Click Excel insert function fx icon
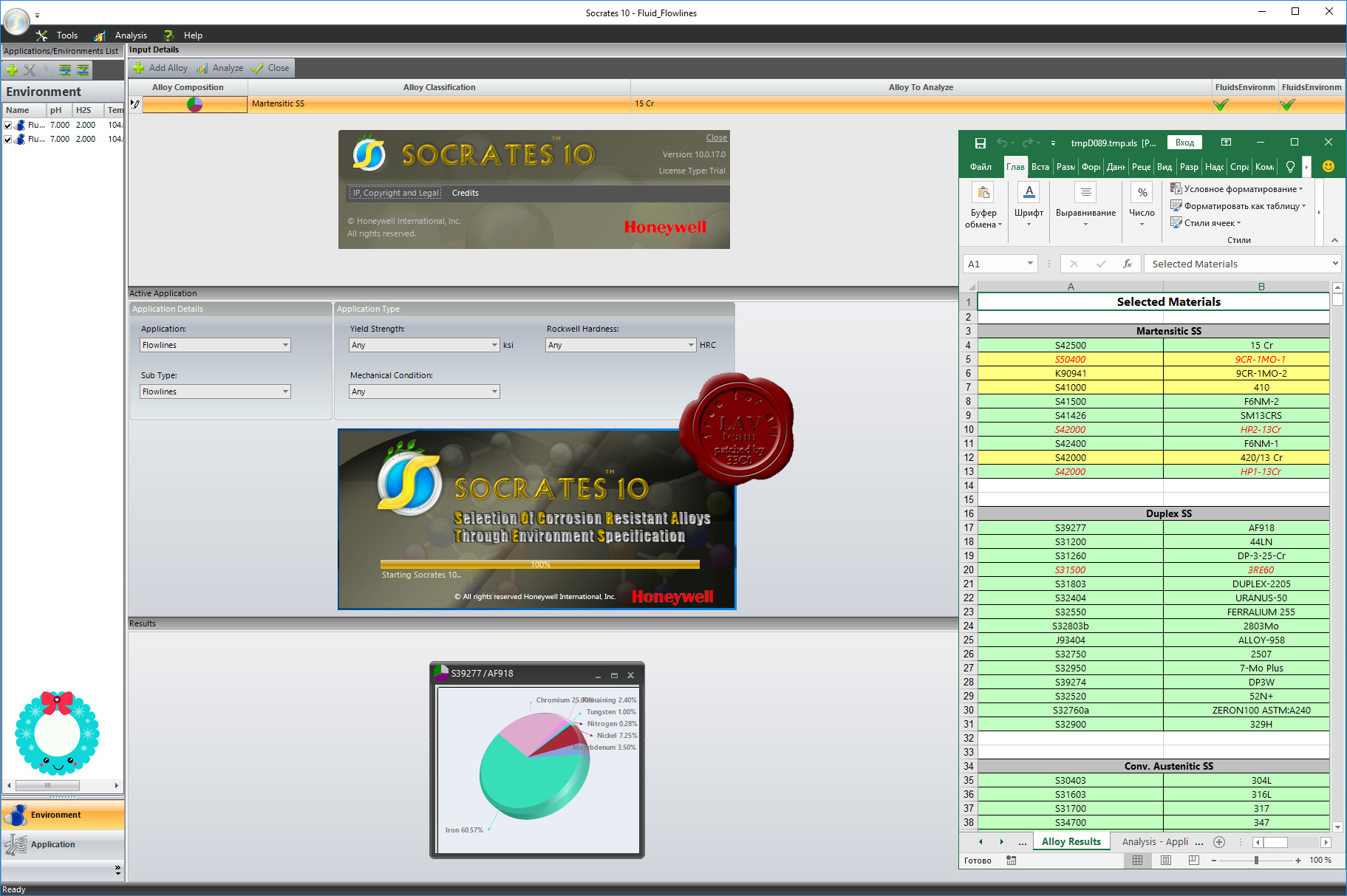Viewport: 1347px width, 896px height. (x=1128, y=264)
